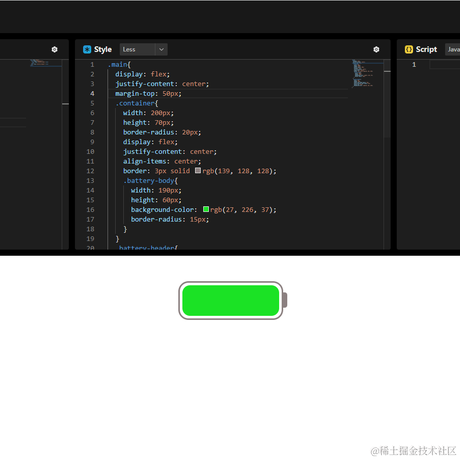Select the Style panel title
This screenshot has height=460, width=460.
coord(103,49)
